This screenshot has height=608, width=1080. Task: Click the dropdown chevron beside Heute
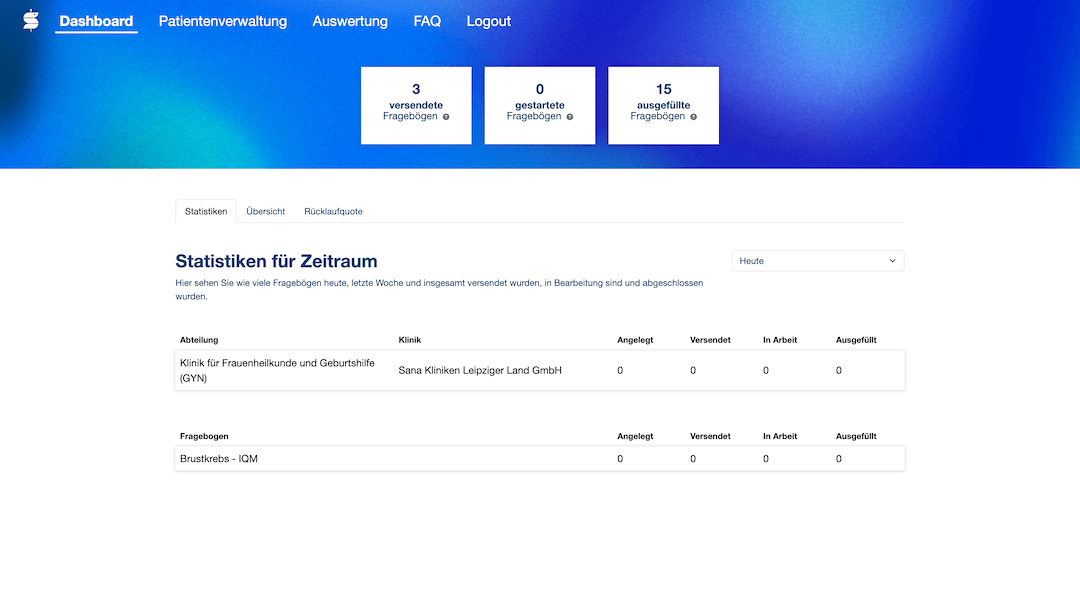[892, 260]
